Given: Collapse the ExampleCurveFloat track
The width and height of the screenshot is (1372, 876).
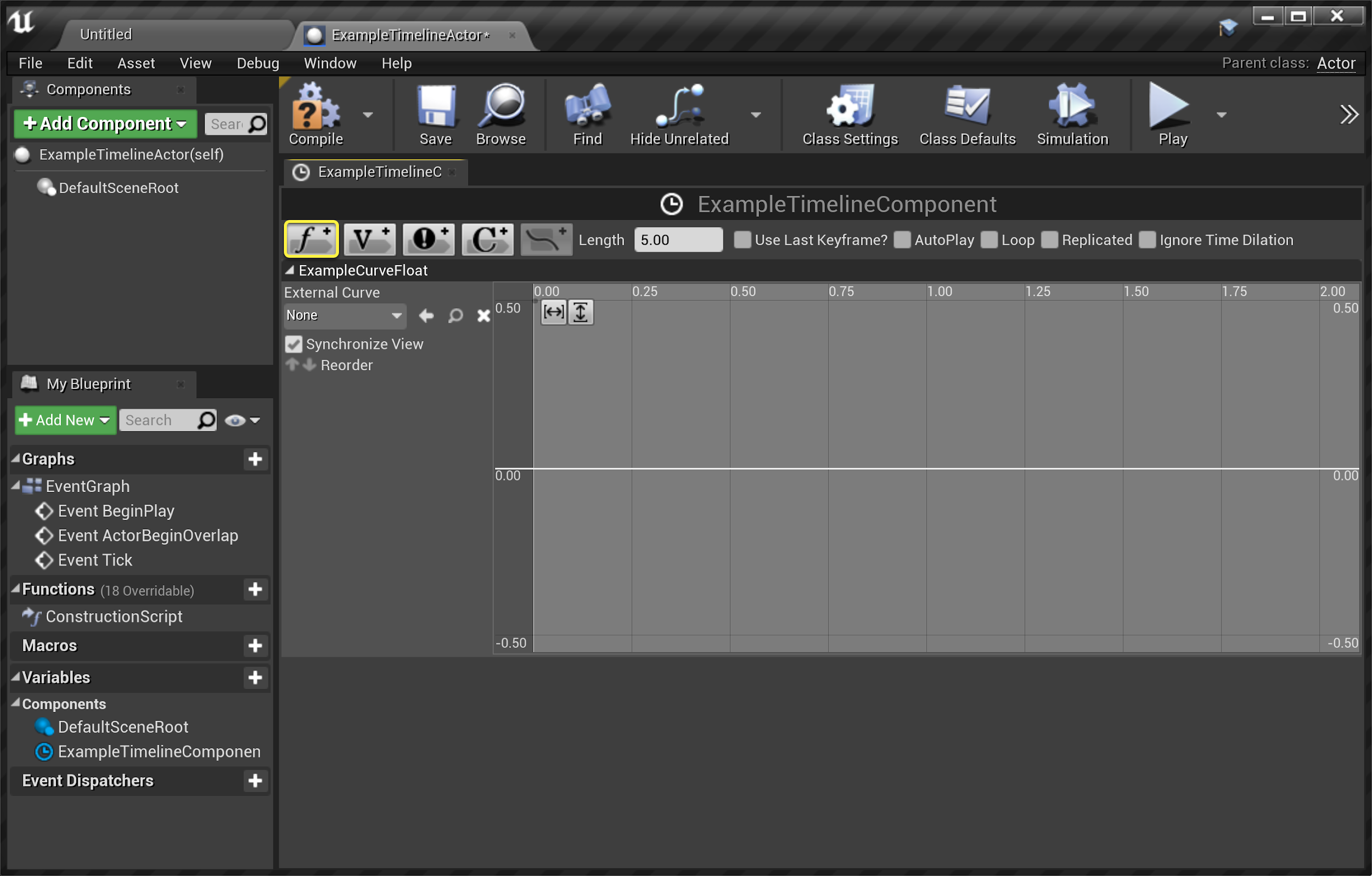Looking at the screenshot, I should point(290,270).
